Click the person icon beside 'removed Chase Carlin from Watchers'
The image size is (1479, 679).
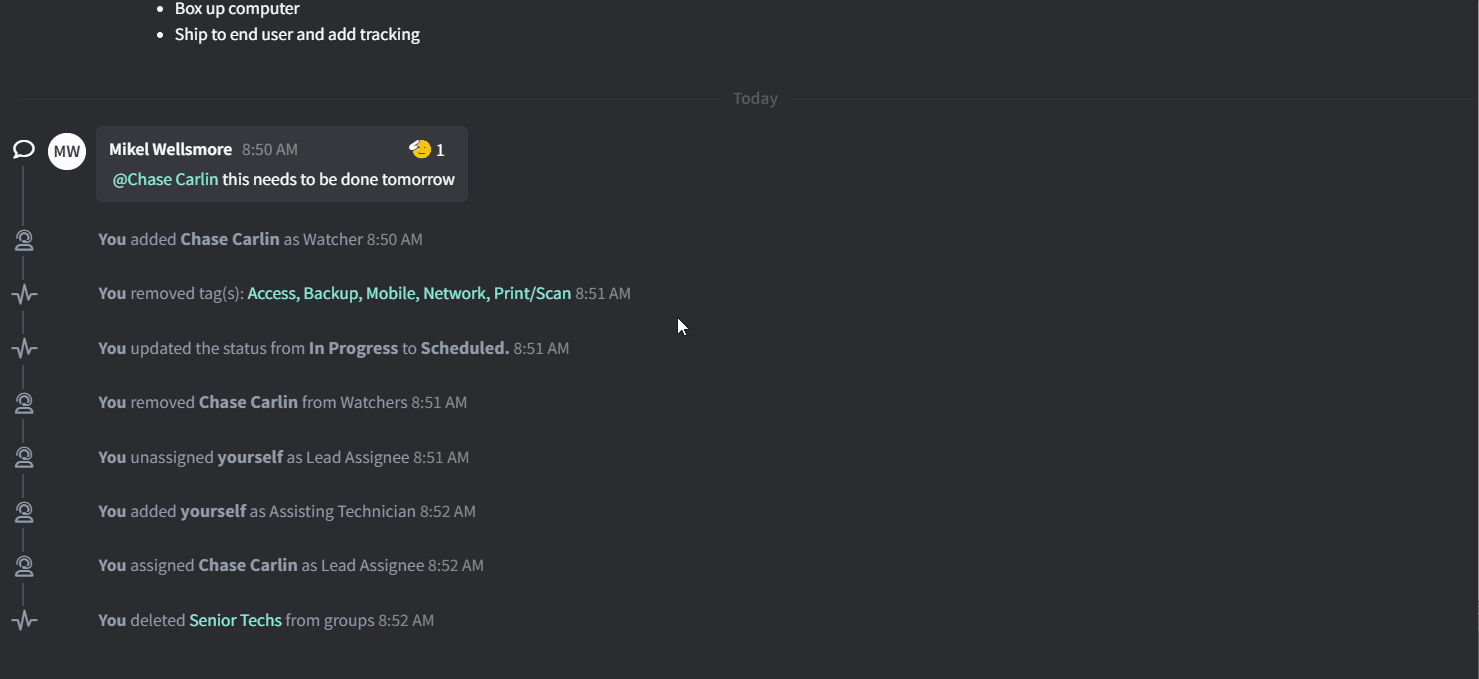(24, 403)
